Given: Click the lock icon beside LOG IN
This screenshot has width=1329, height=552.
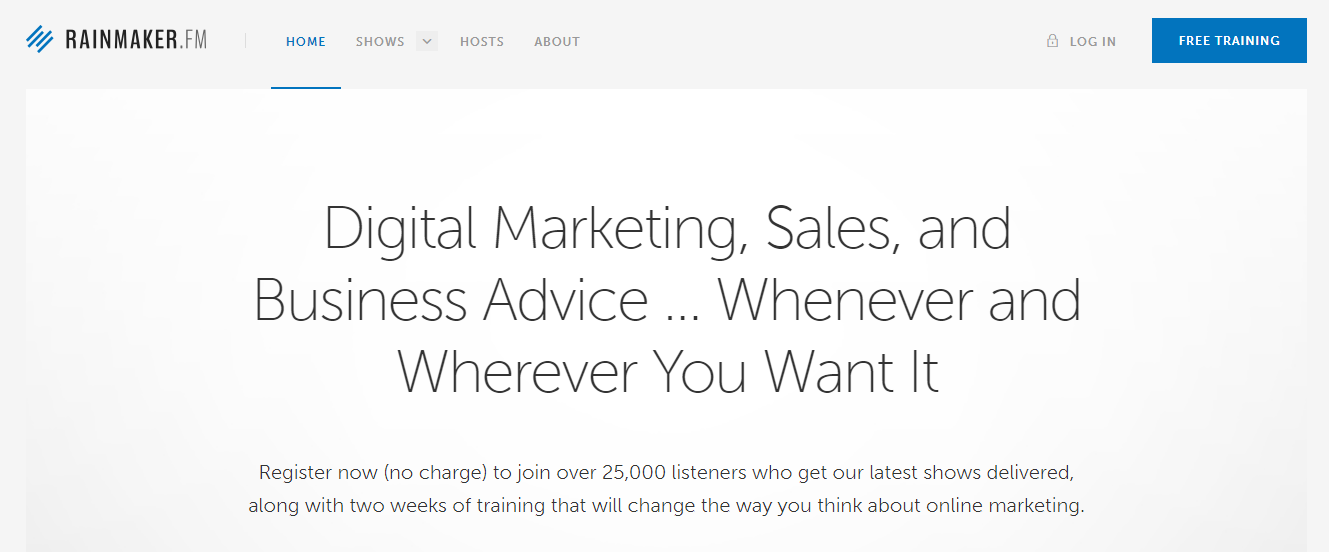Looking at the screenshot, I should 1052,41.
